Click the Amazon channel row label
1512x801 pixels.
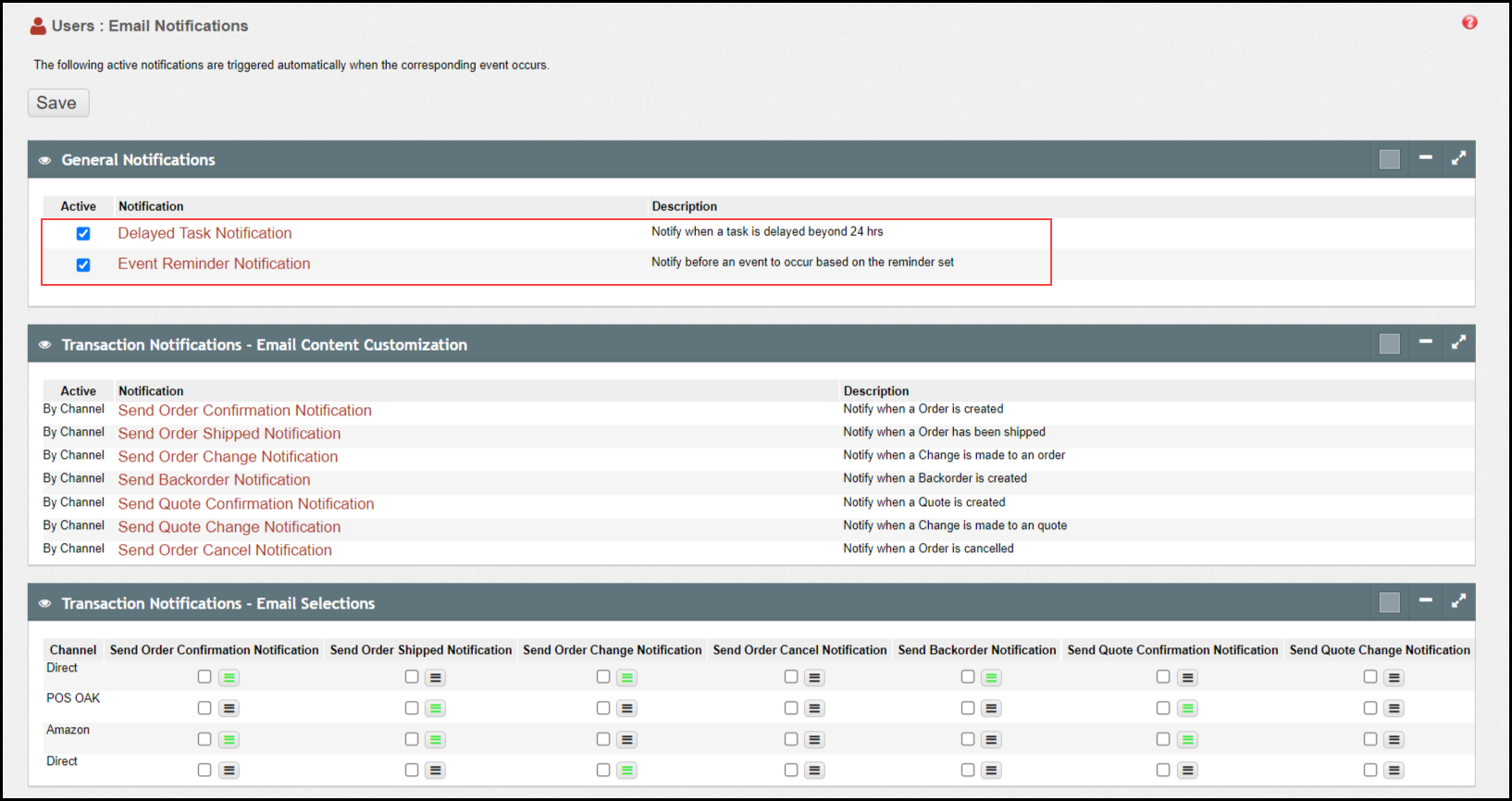click(68, 730)
